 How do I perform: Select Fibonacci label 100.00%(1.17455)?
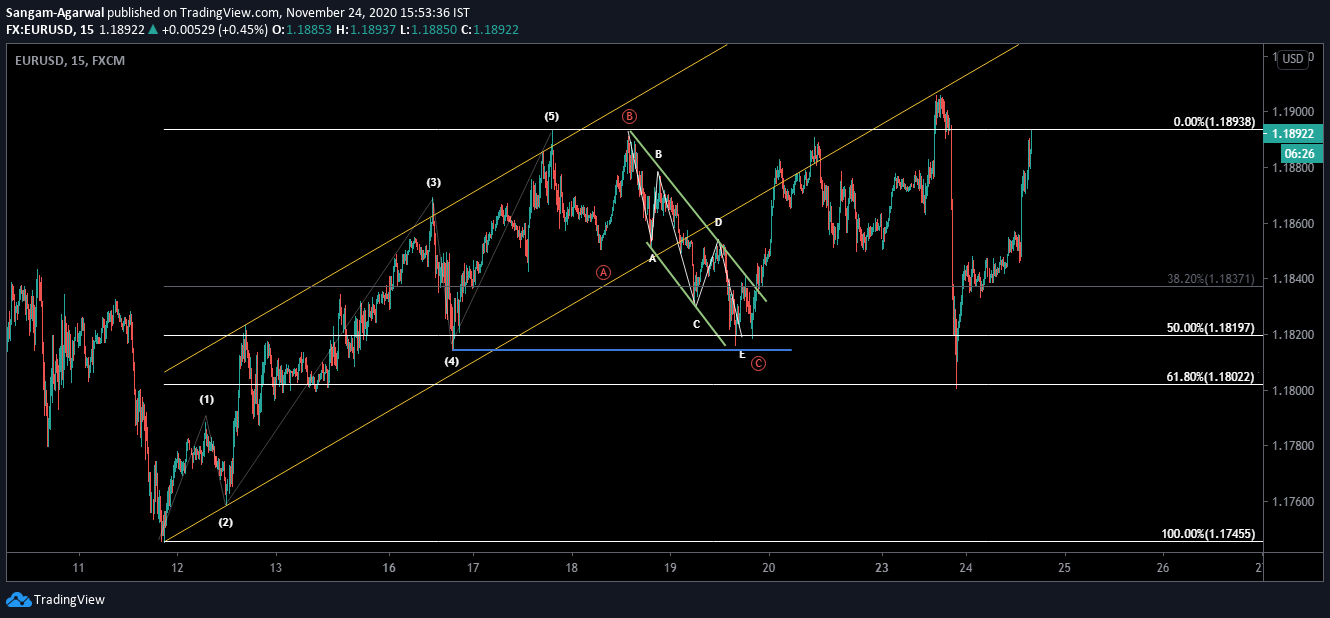(x=1208, y=534)
